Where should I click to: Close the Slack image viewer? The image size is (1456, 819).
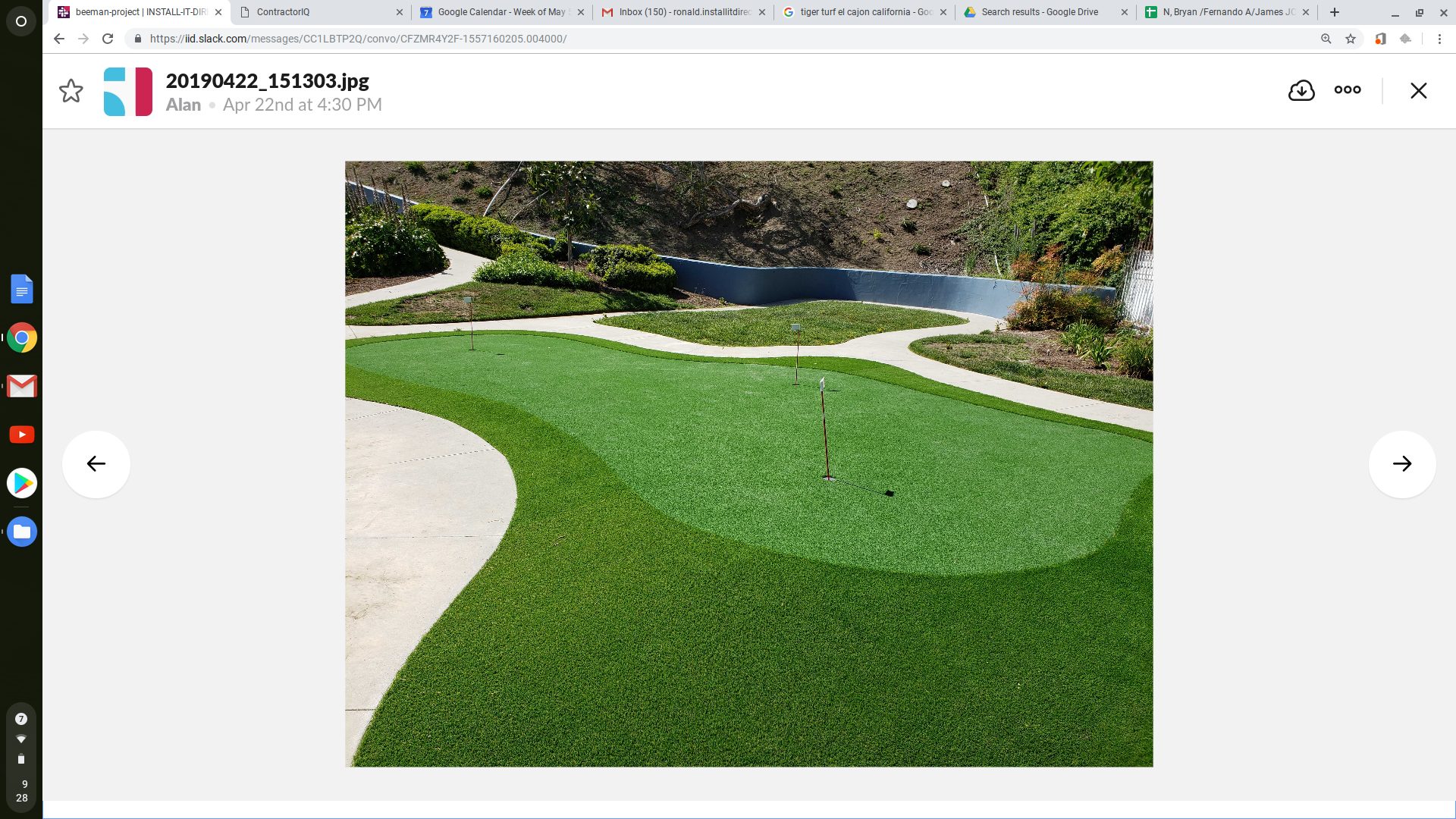tap(1419, 90)
